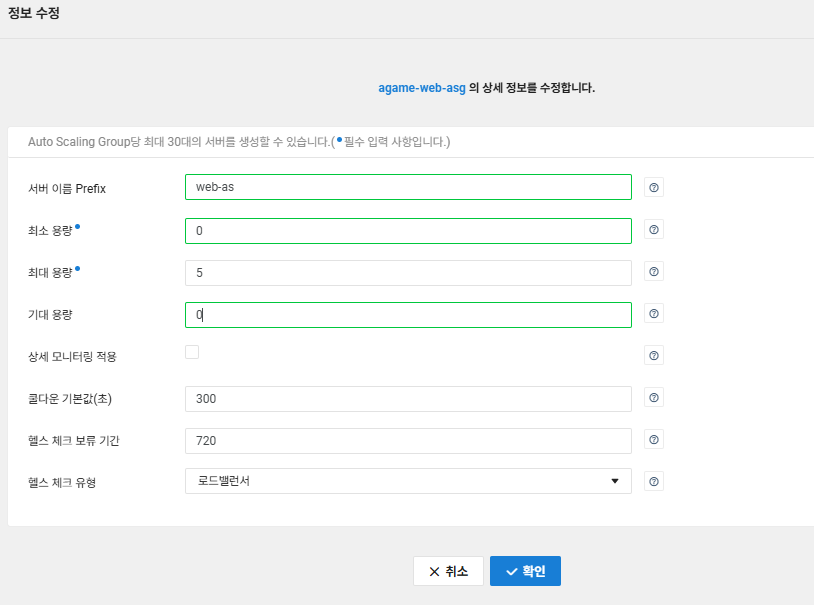Enable the 상세 모니터링 적용 checkbox
Image resolution: width=814 pixels, height=605 pixels.
pos(192,352)
